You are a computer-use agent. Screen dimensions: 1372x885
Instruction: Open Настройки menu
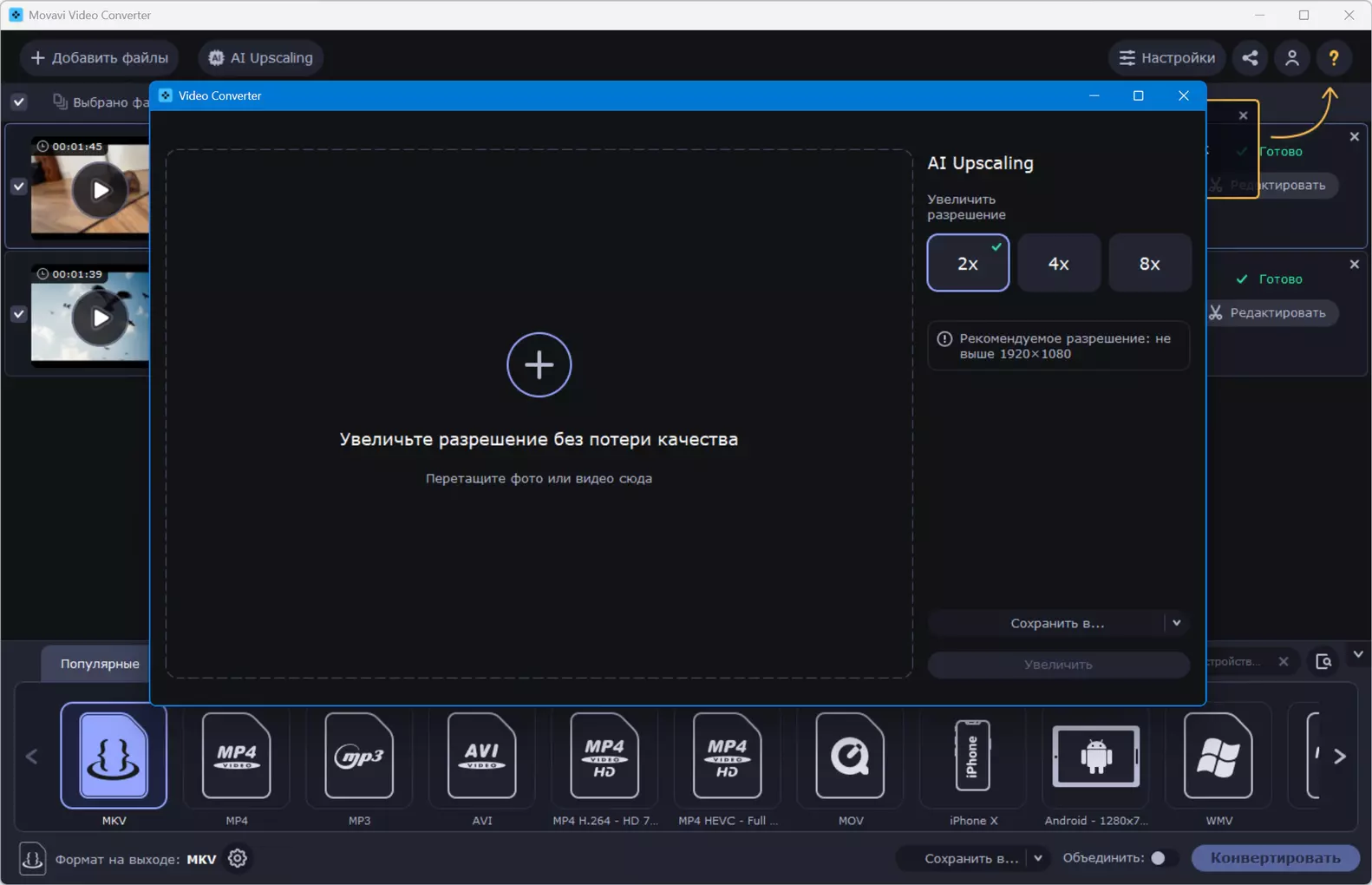click(1166, 58)
